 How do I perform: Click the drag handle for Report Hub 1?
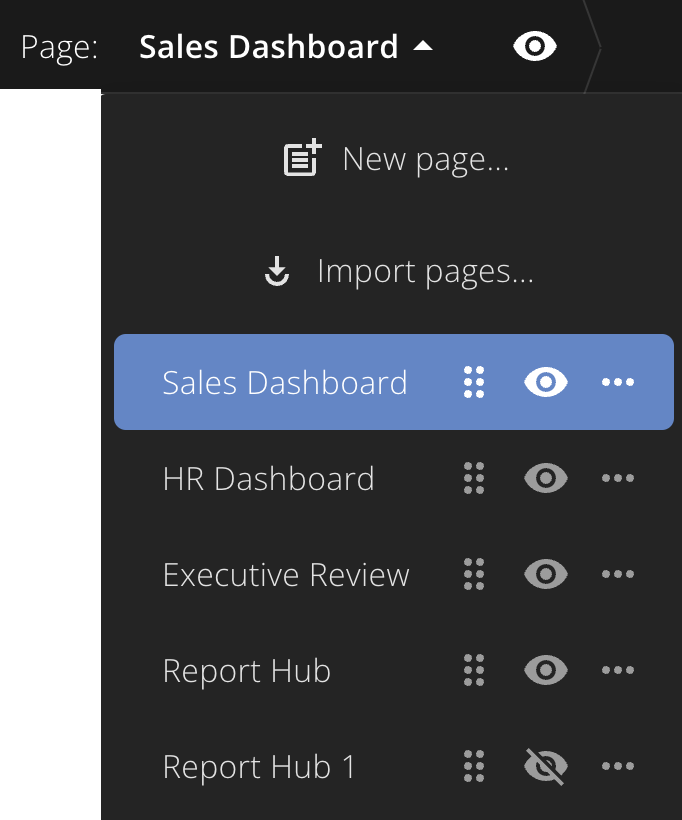474,766
